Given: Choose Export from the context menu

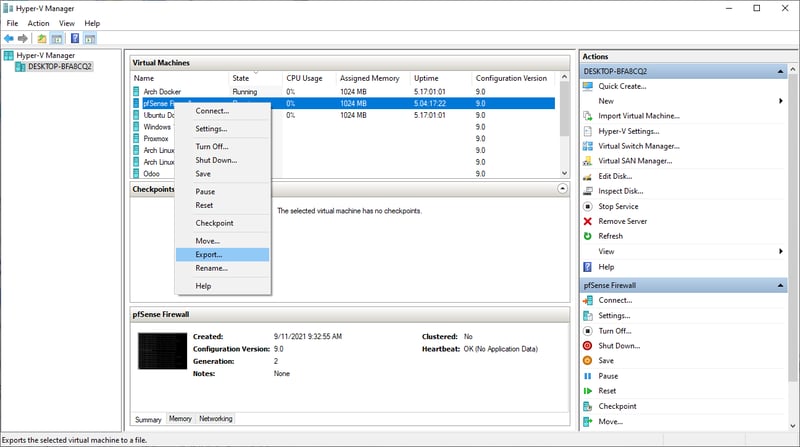Looking at the screenshot, I should click(208, 255).
